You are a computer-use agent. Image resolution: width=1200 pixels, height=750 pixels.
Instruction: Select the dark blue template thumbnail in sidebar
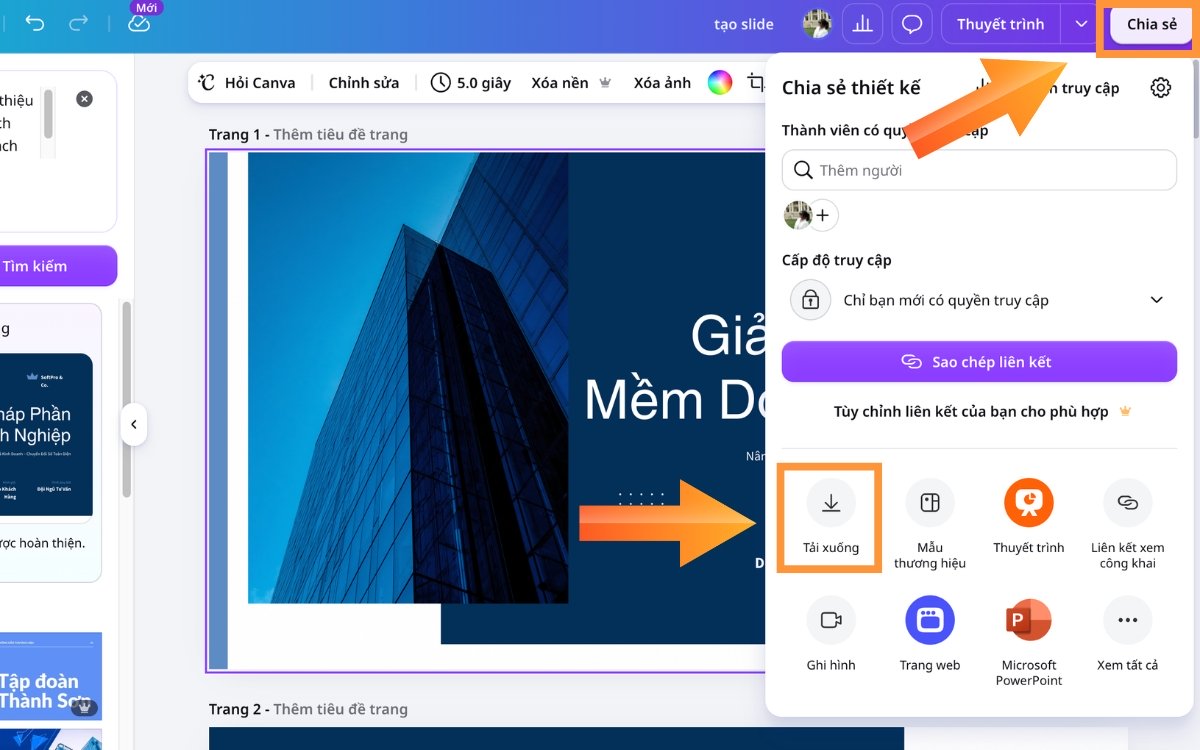tap(46, 435)
